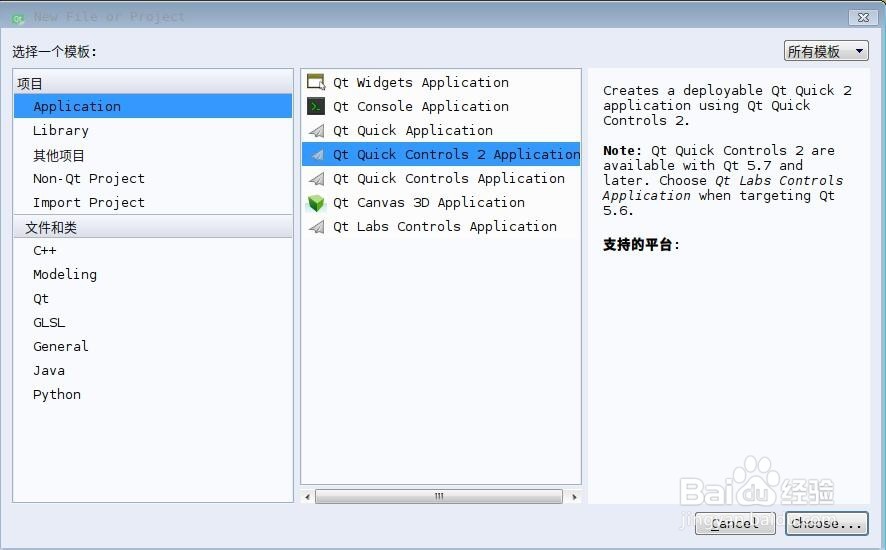The height and width of the screenshot is (550, 886).
Task: Choose Qt Quick Controls Application template text
Action: pos(449,179)
